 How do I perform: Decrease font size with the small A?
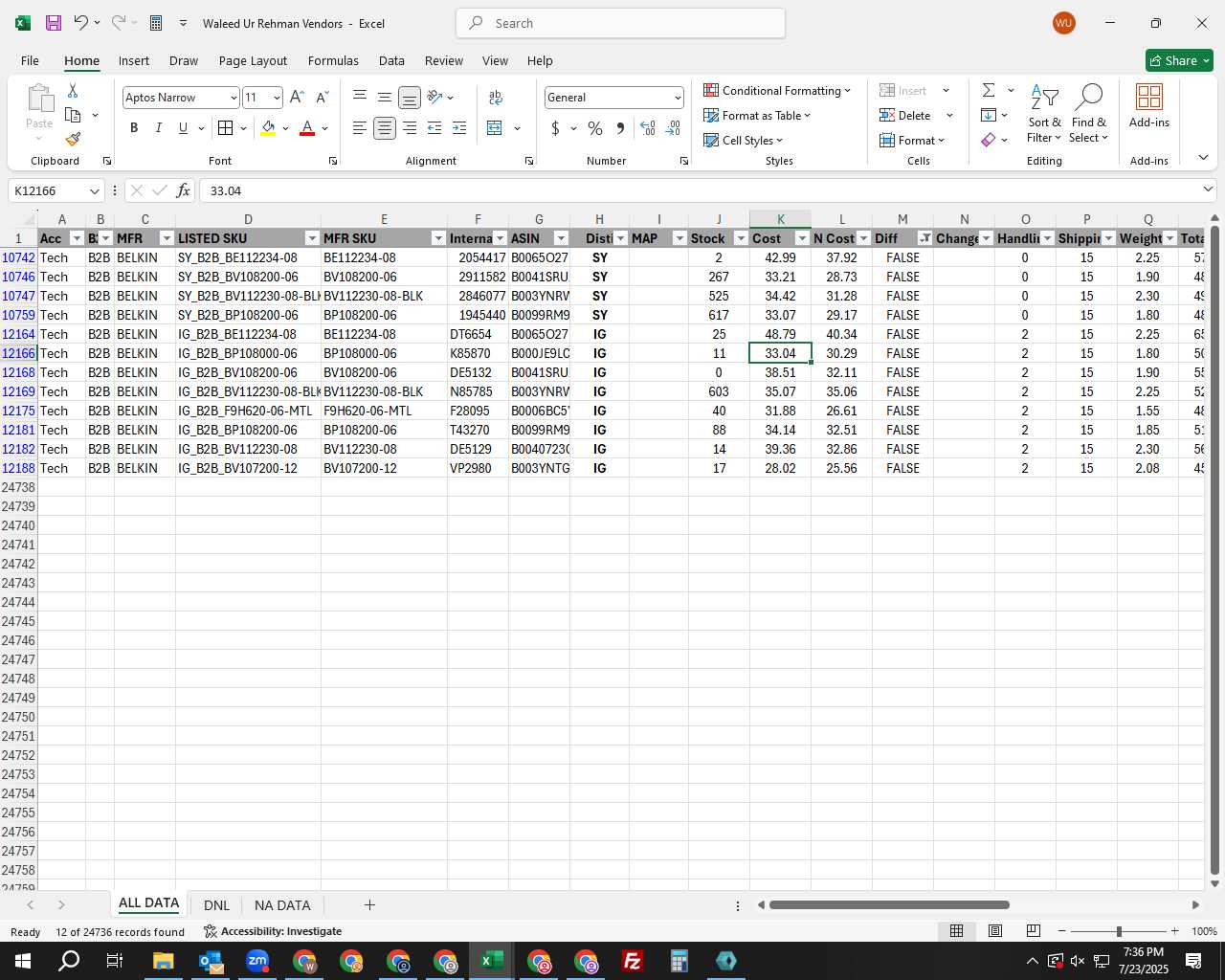pyautogui.click(x=322, y=98)
